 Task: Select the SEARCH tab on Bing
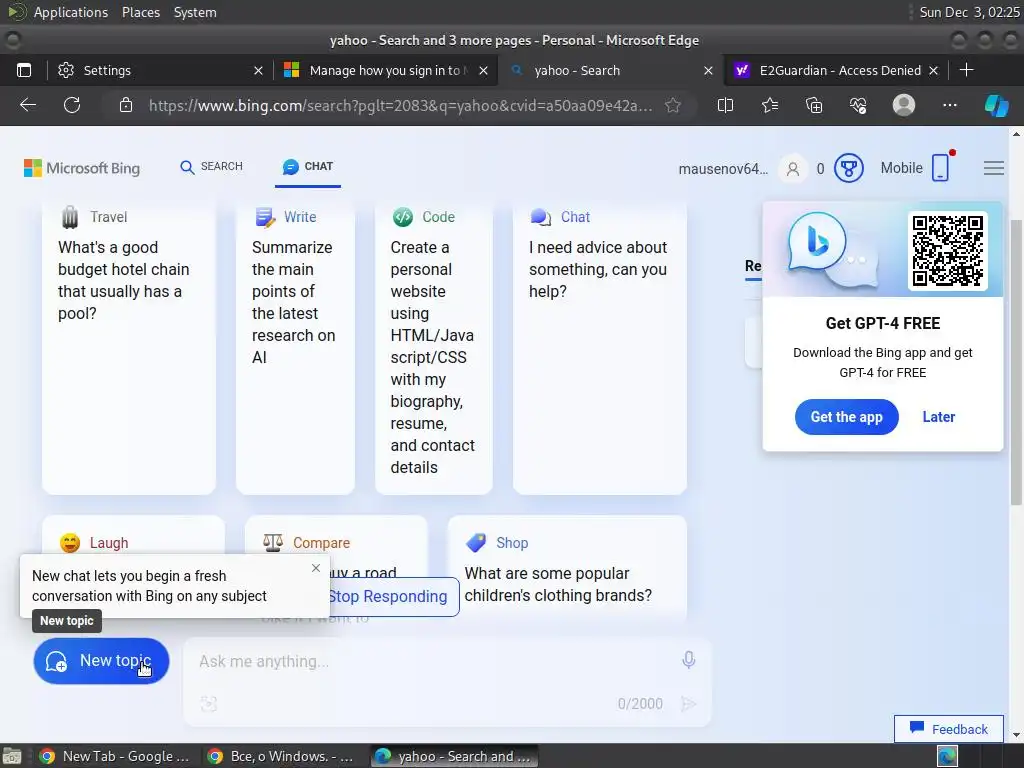click(211, 167)
